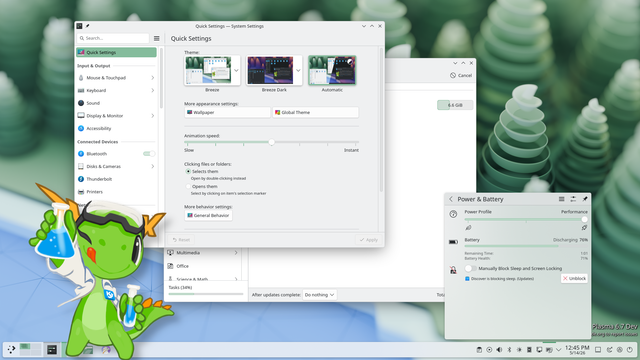Open the Accessibility icon in the sidebar
Viewport: 640px width, 360px height.
81,128
